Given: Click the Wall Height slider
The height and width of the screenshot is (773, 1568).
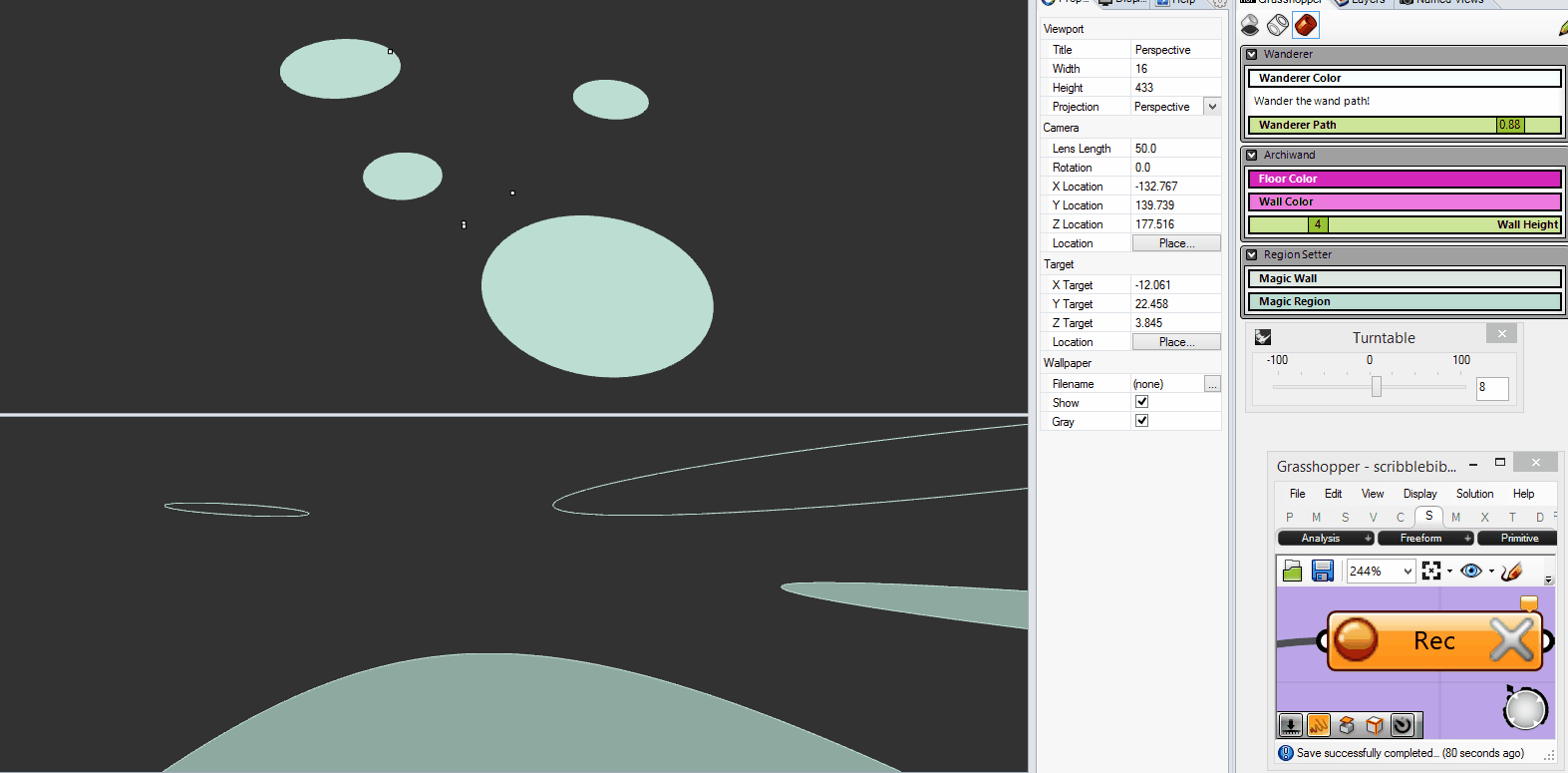Looking at the screenshot, I should [x=1405, y=224].
